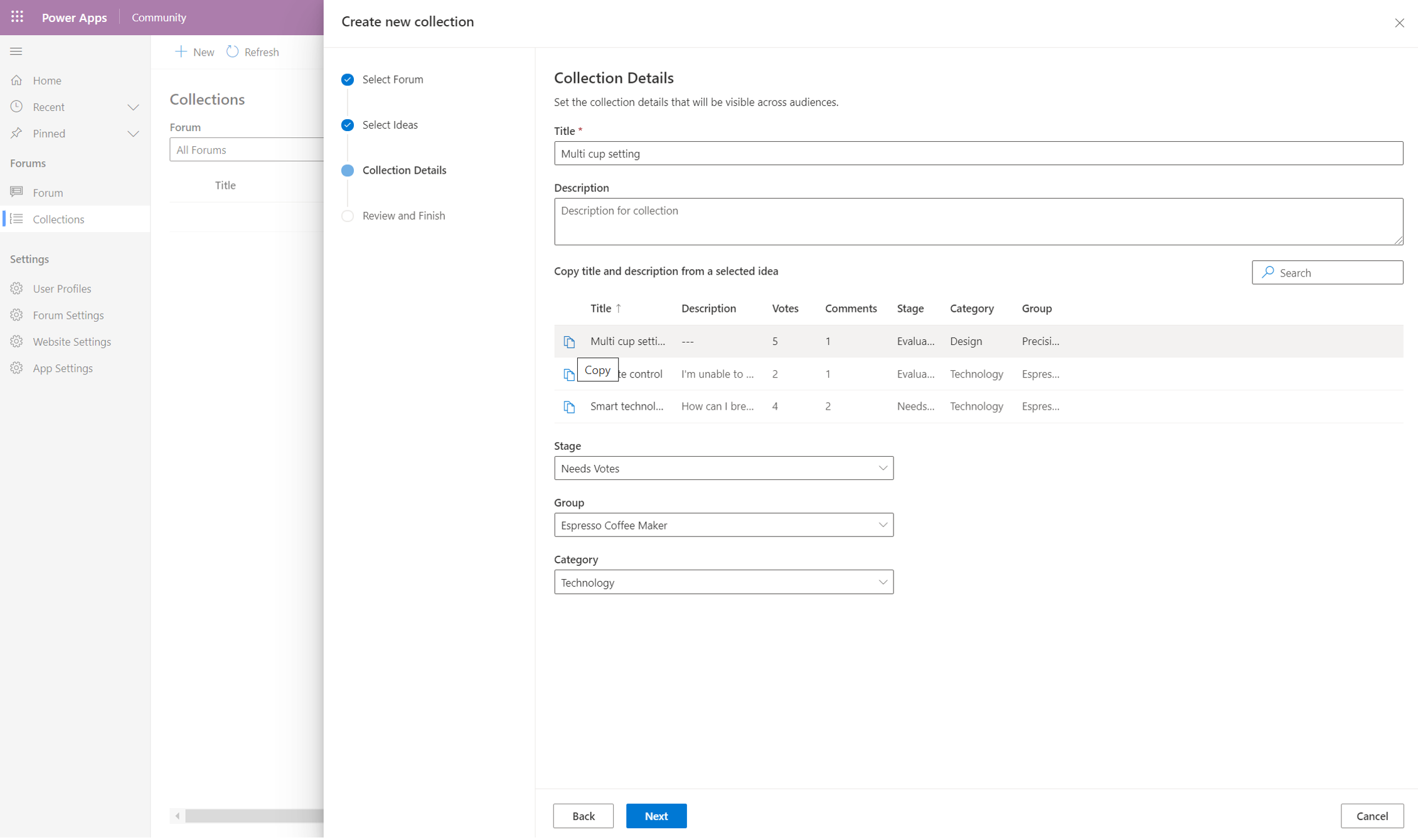
Task: Click the Back button to return
Action: [584, 816]
